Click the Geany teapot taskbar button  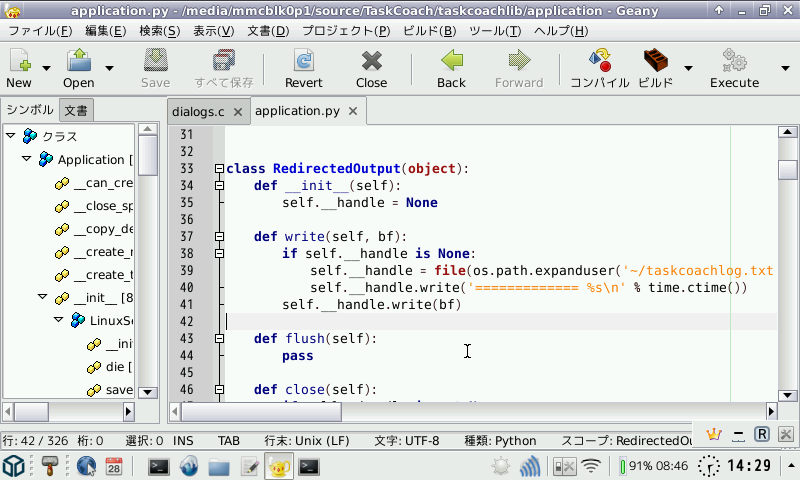pos(279,466)
